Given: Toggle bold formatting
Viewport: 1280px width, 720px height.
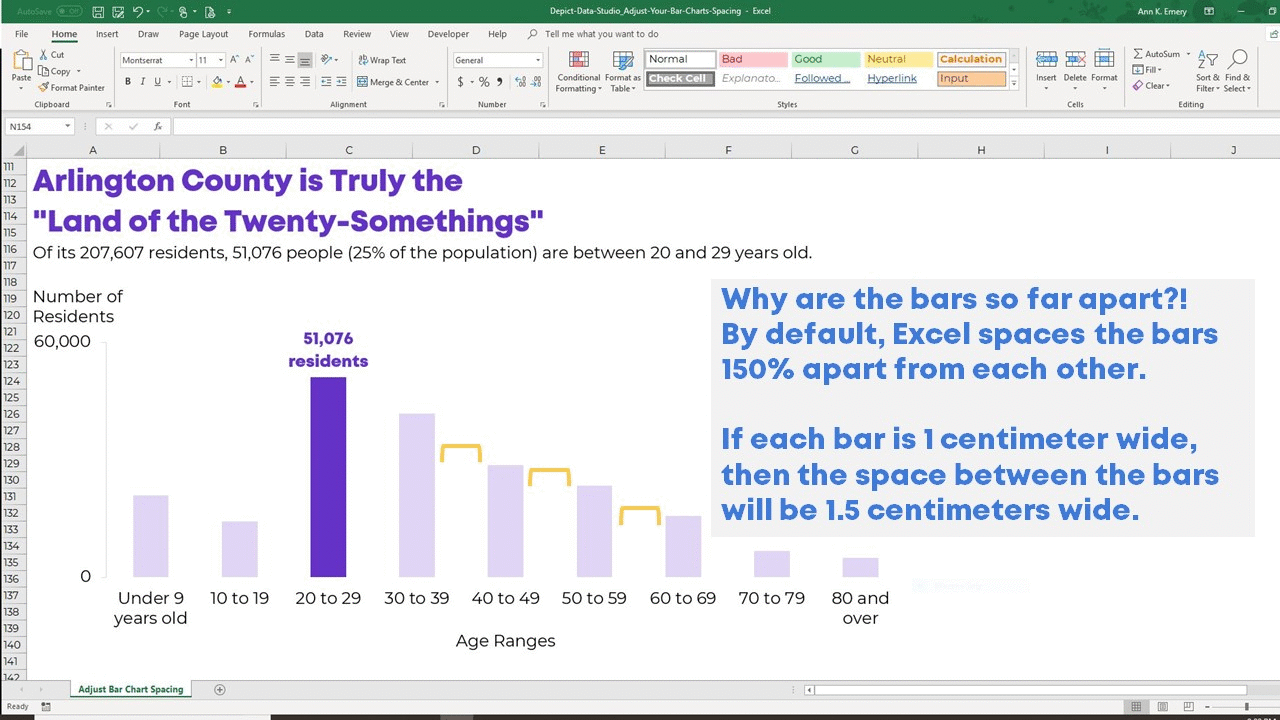Looking at the screenshot, I should pyautogui.click(x=128, y=81).
